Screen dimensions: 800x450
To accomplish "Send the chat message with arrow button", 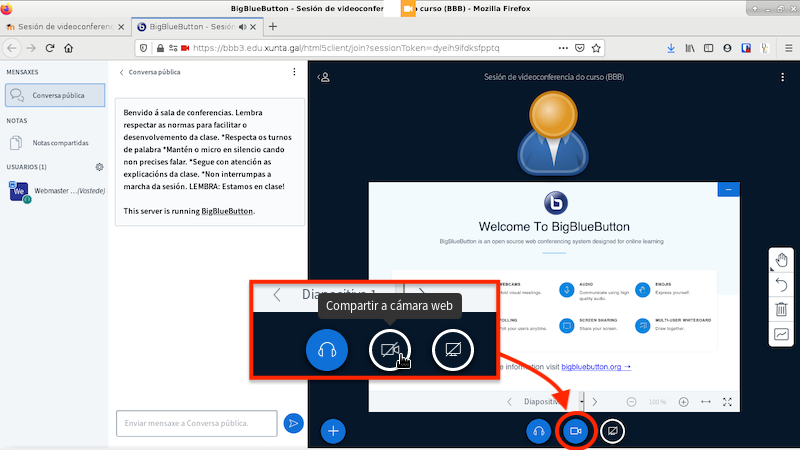I will click(x=293, y=424).
